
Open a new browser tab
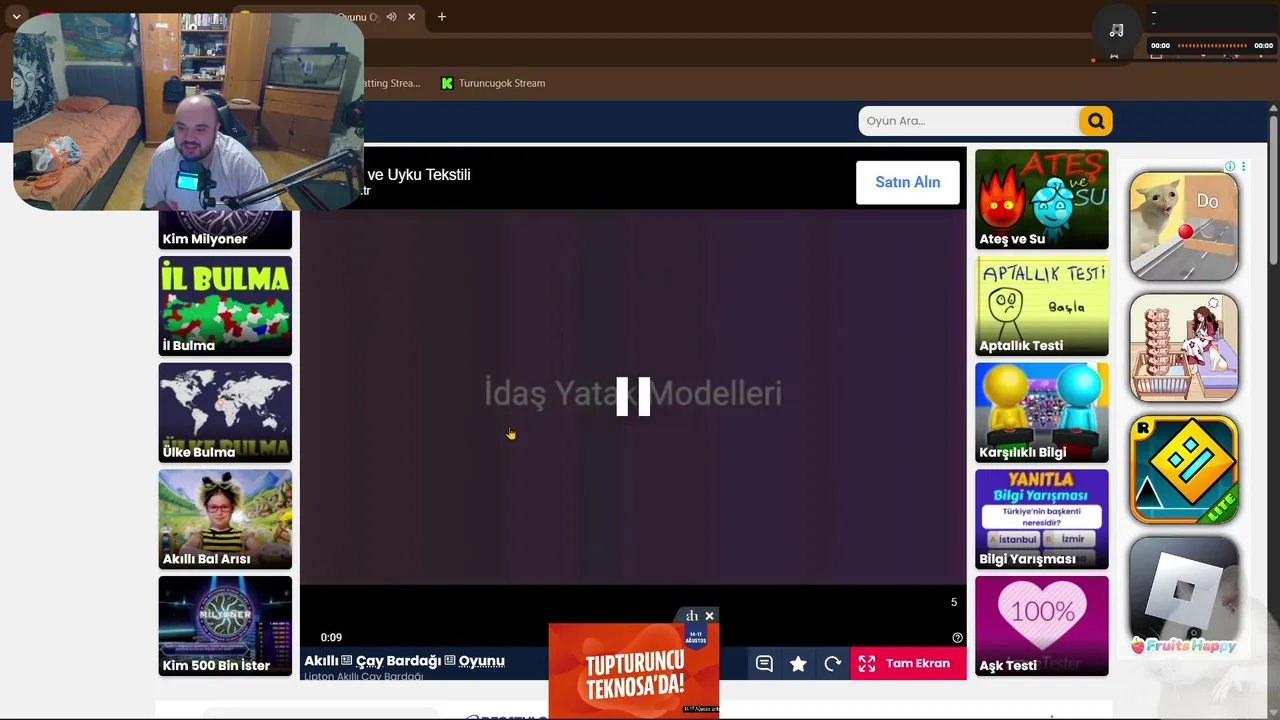pyautogui.click(x=441, y=17)
